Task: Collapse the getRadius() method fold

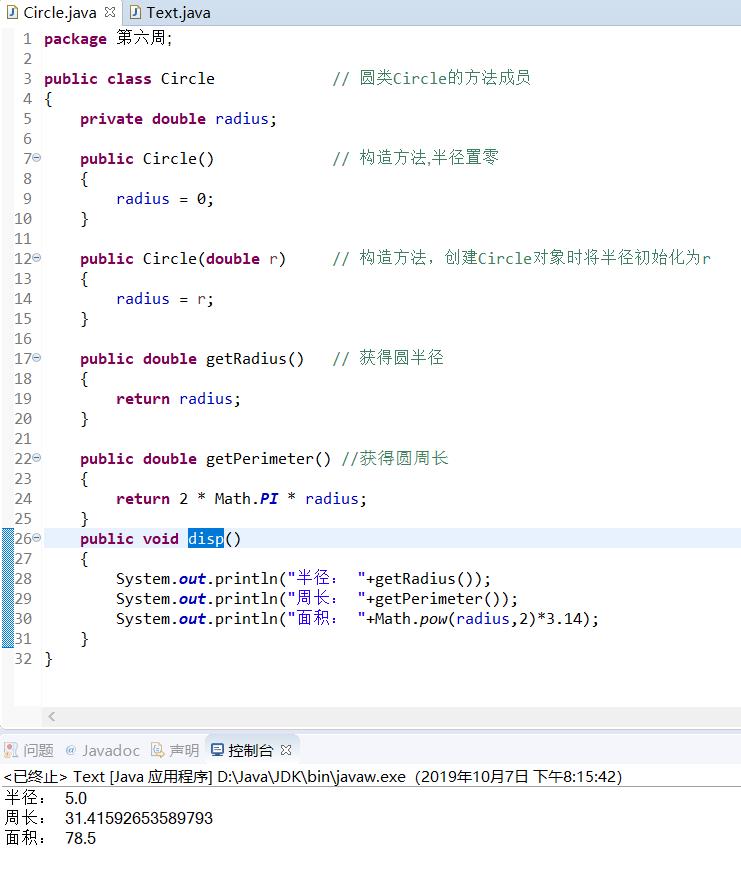Action: coord(37,358)
